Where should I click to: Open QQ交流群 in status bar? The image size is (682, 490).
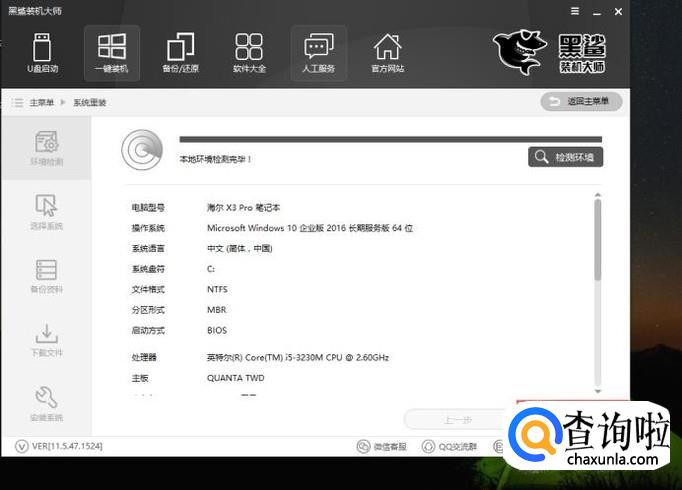tap(449, 446)
